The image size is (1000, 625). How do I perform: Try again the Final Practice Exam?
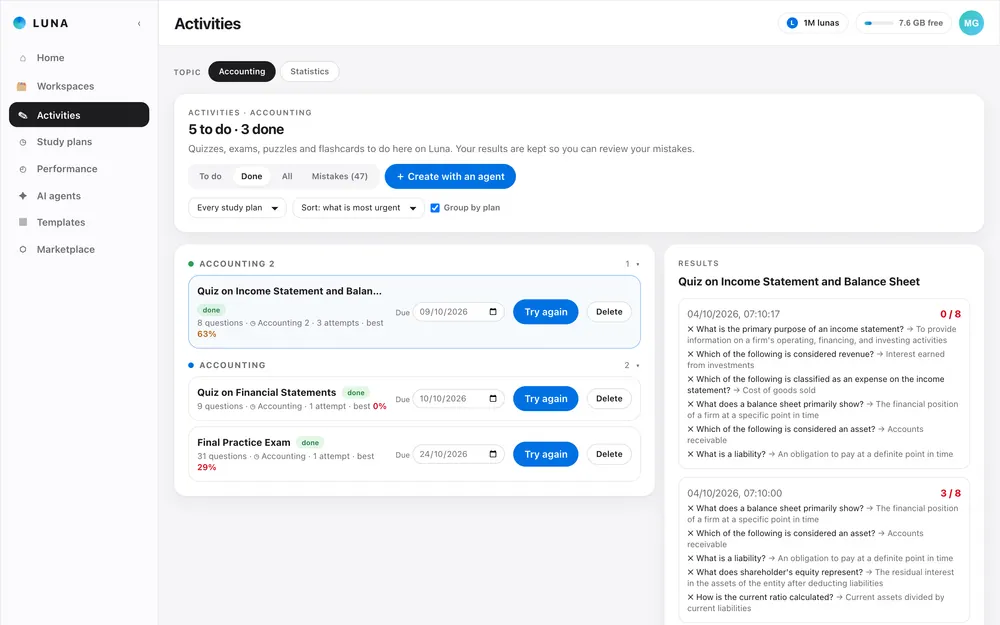tap(545, 454)
